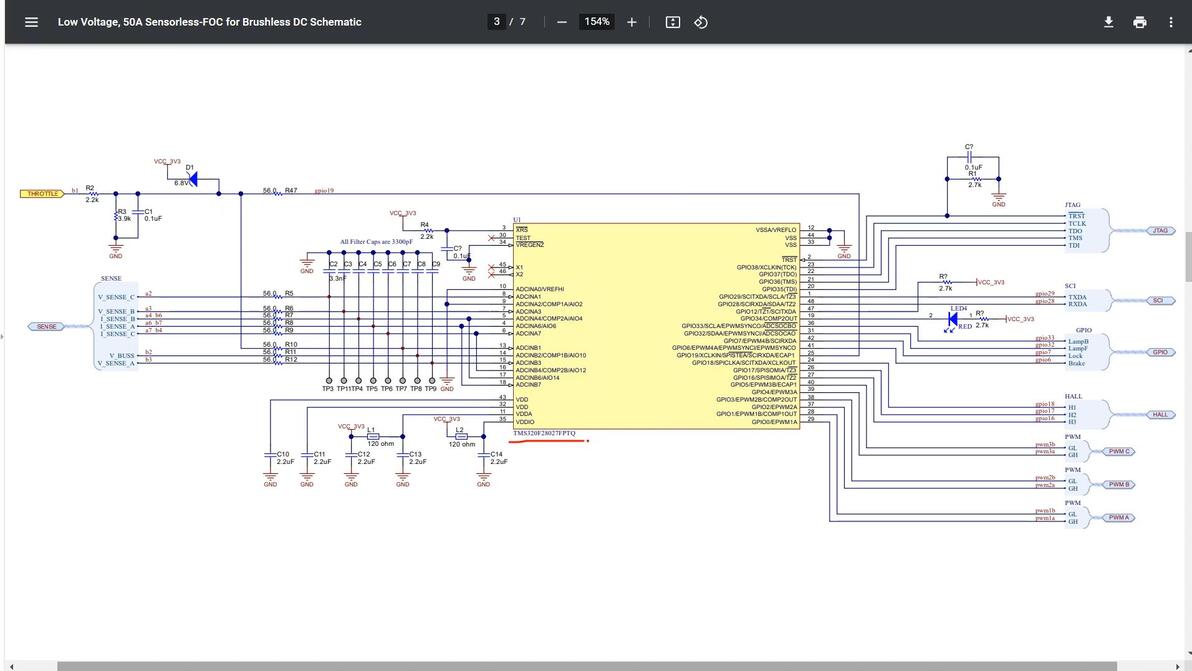Click the blue LED4 symbol
Screen dimensions: 1192x671
click(x=952, y=319)
